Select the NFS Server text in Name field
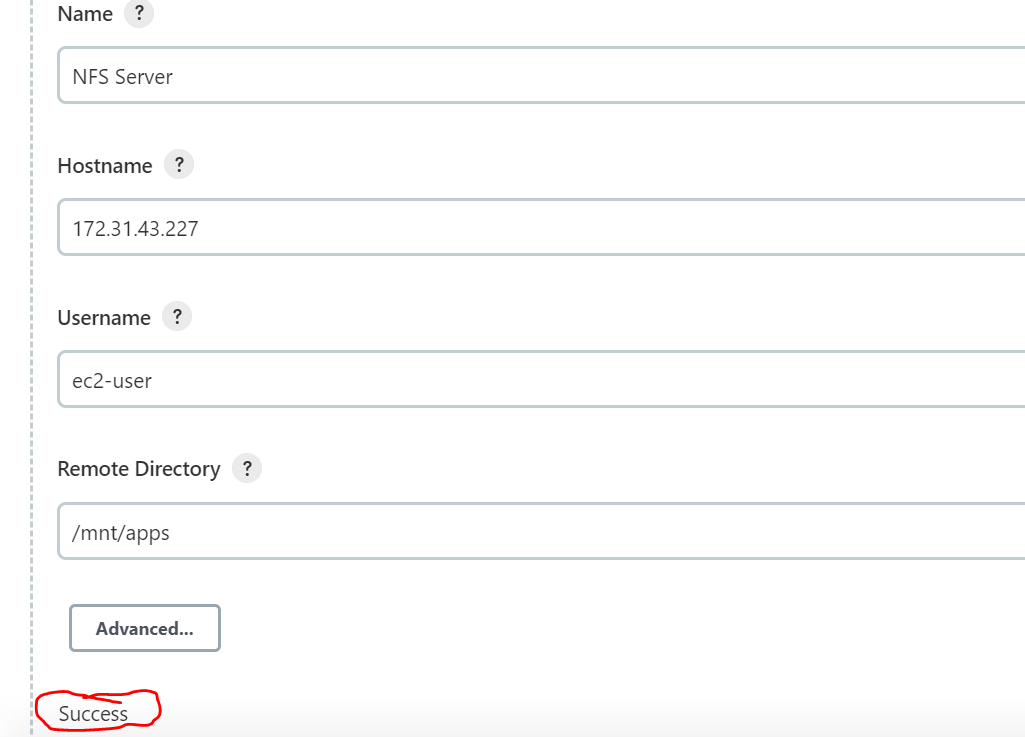1025x737 pixels. tap(120, 76)
